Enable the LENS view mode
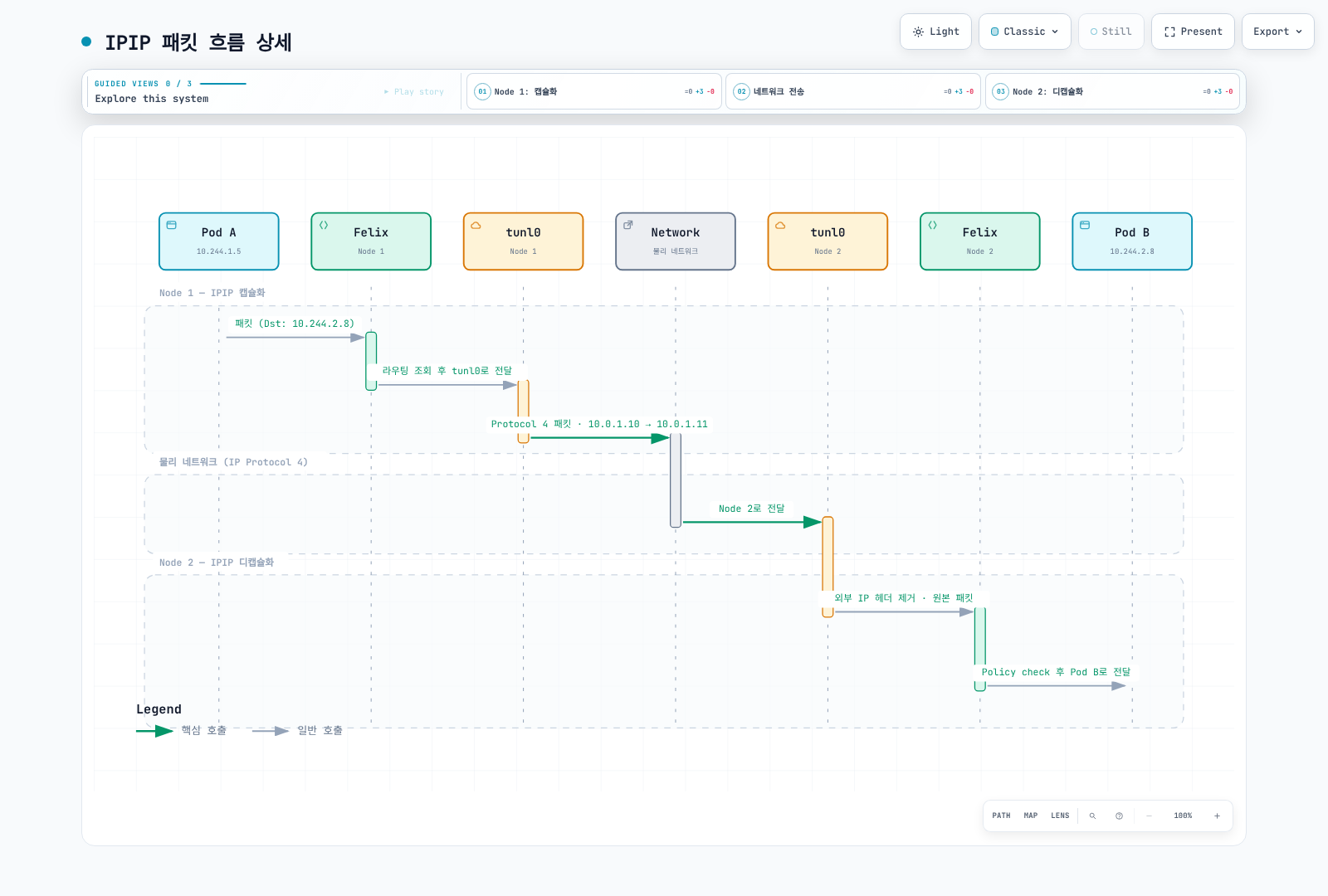The width and height of the screenshot is (1328, 896). click(1060, 816)
